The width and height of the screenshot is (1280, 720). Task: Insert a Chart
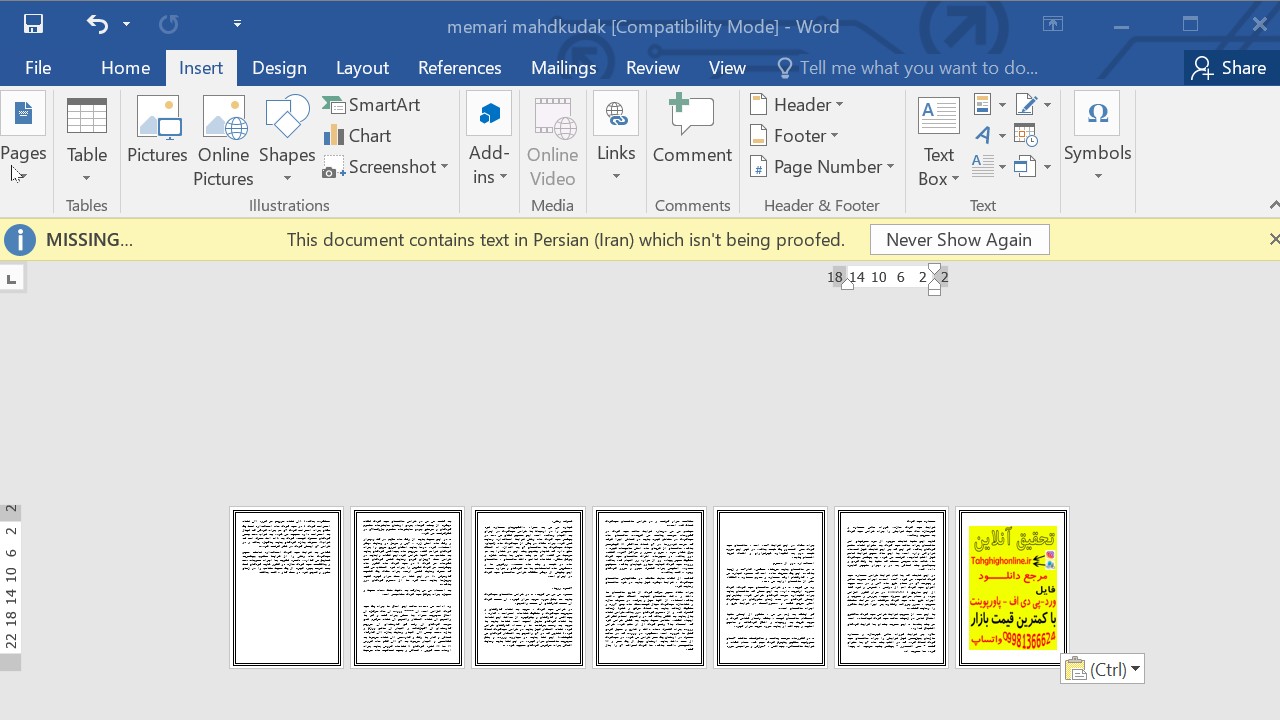(358, 135)
